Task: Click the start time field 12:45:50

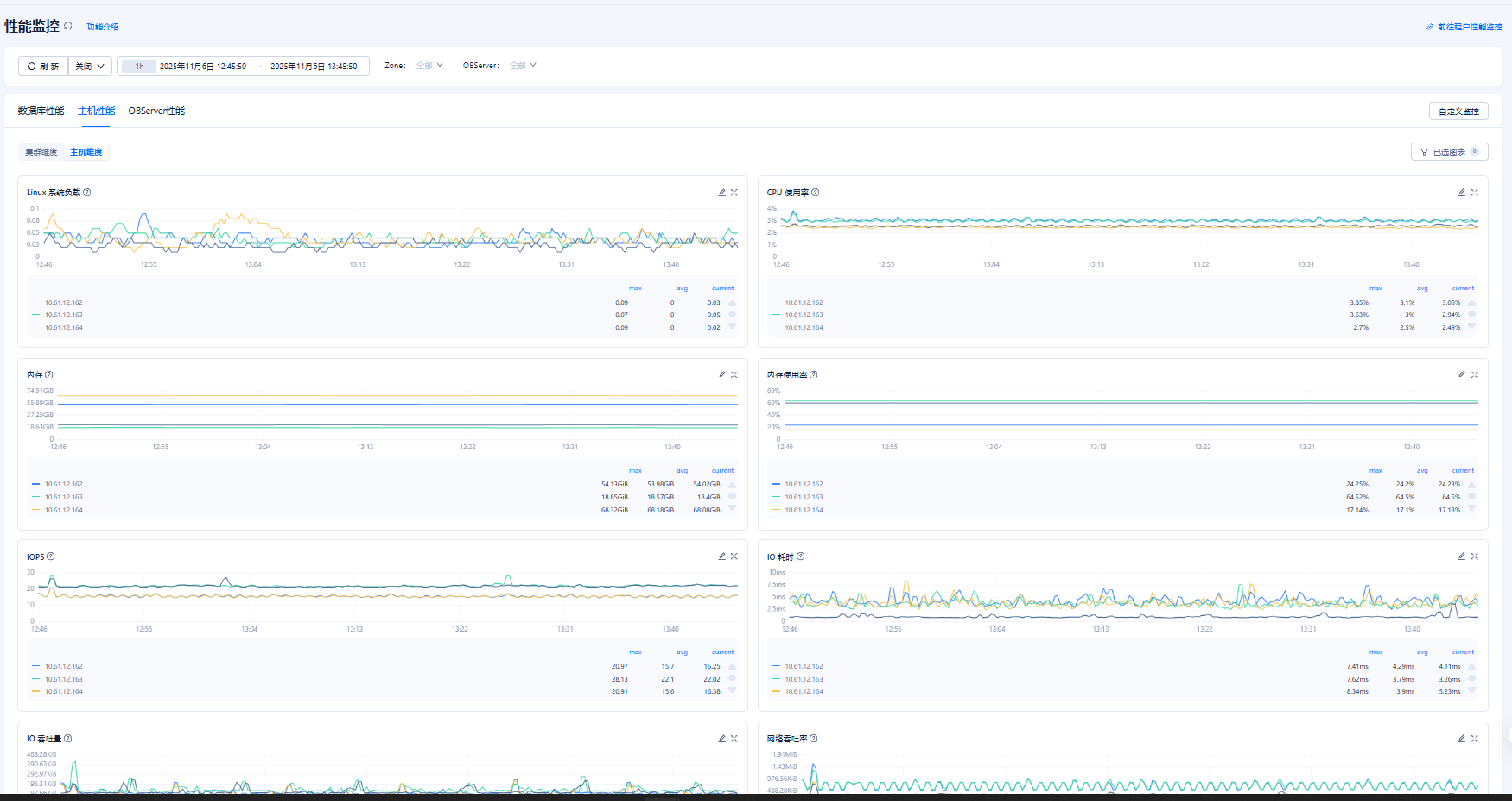Action: (x=203, y=67)
